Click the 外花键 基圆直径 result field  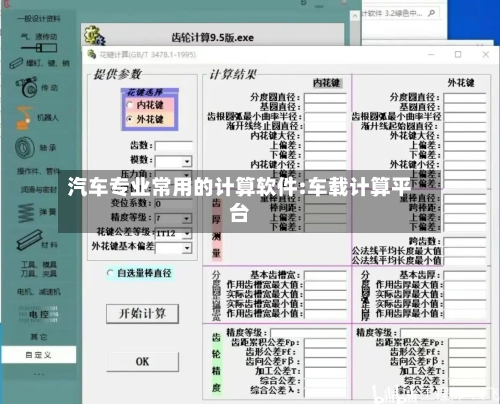[x=465, y=107]
